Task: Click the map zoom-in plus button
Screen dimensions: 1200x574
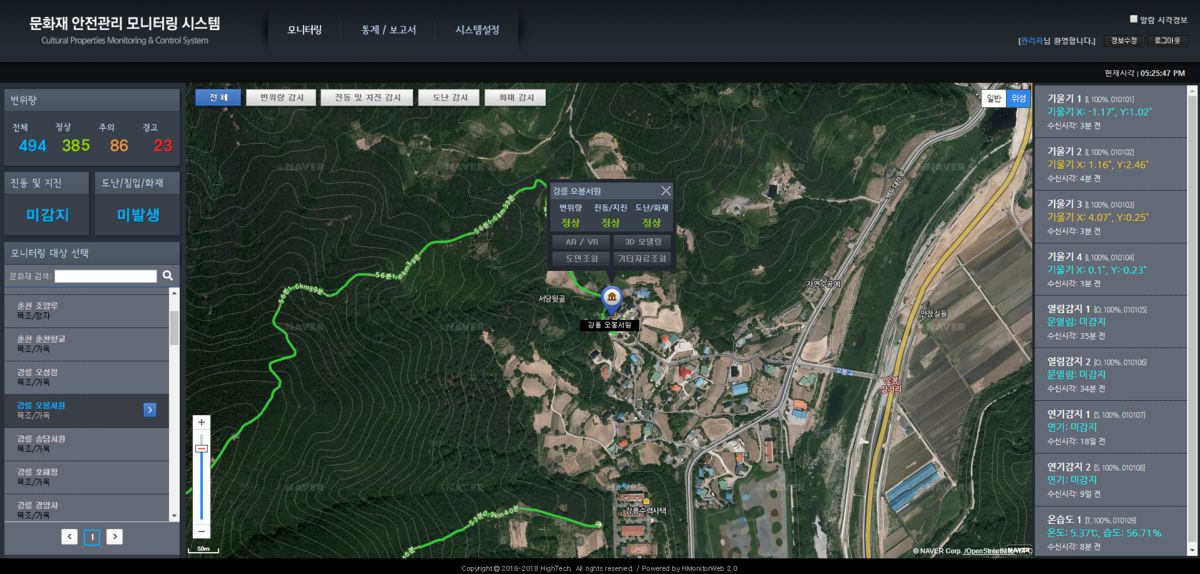Action: (201, 422)
